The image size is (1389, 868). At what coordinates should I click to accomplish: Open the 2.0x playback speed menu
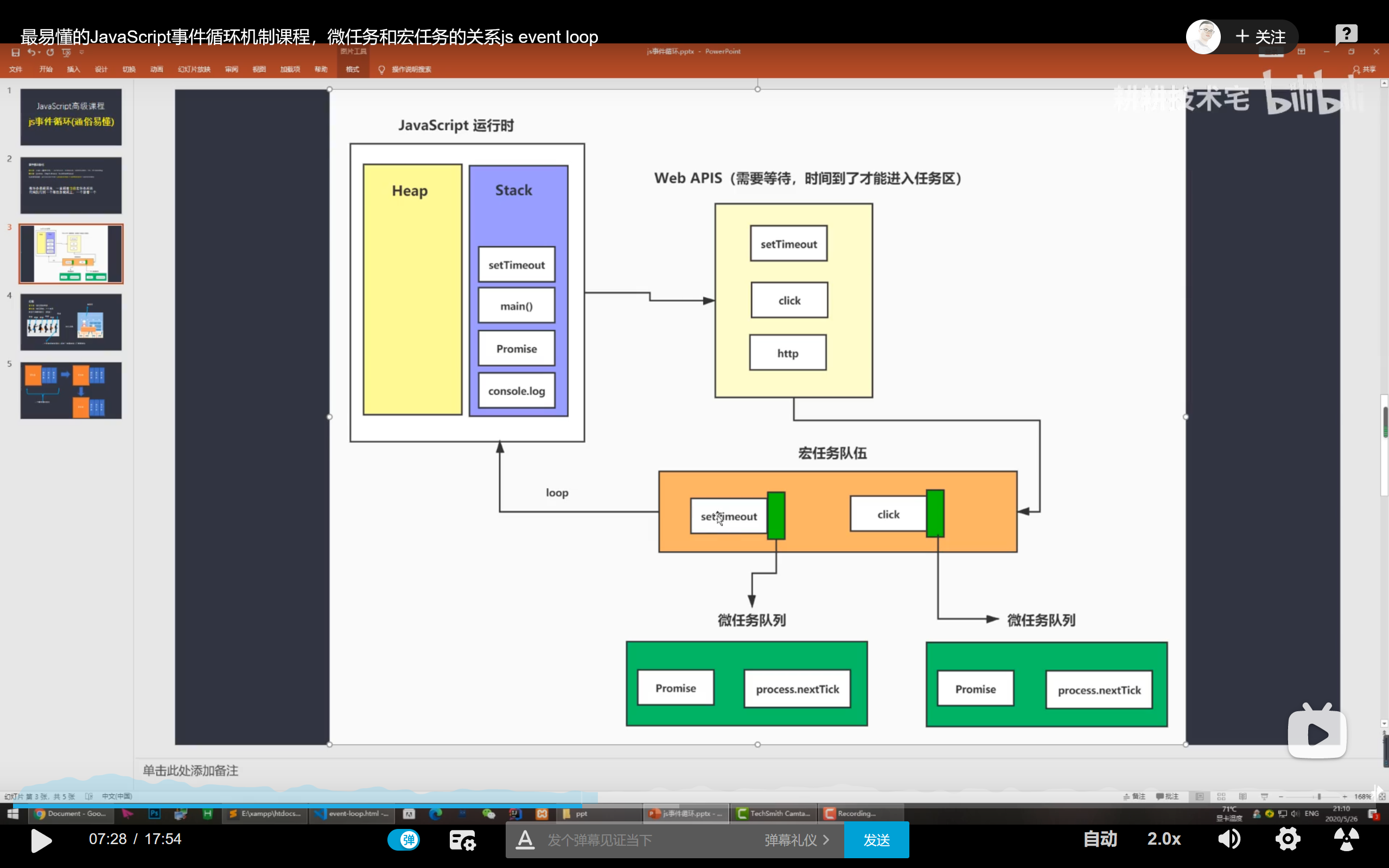tap(1163, 839)
